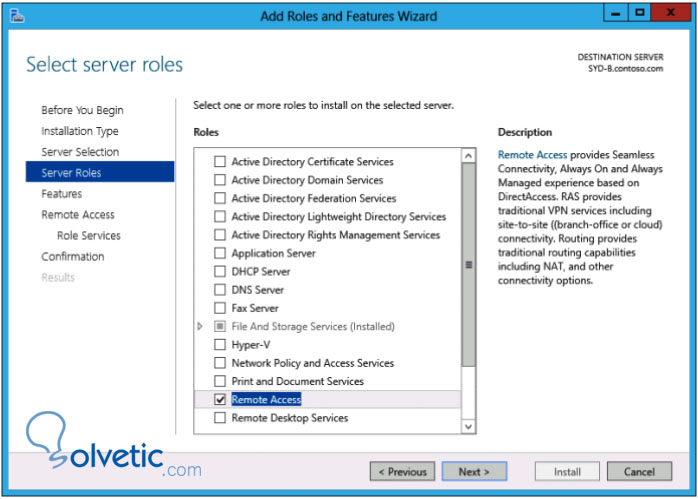This screenshot has width=698, height=499.
Task: Click the roles list scrollbar thumb
Action: (468, 265)
